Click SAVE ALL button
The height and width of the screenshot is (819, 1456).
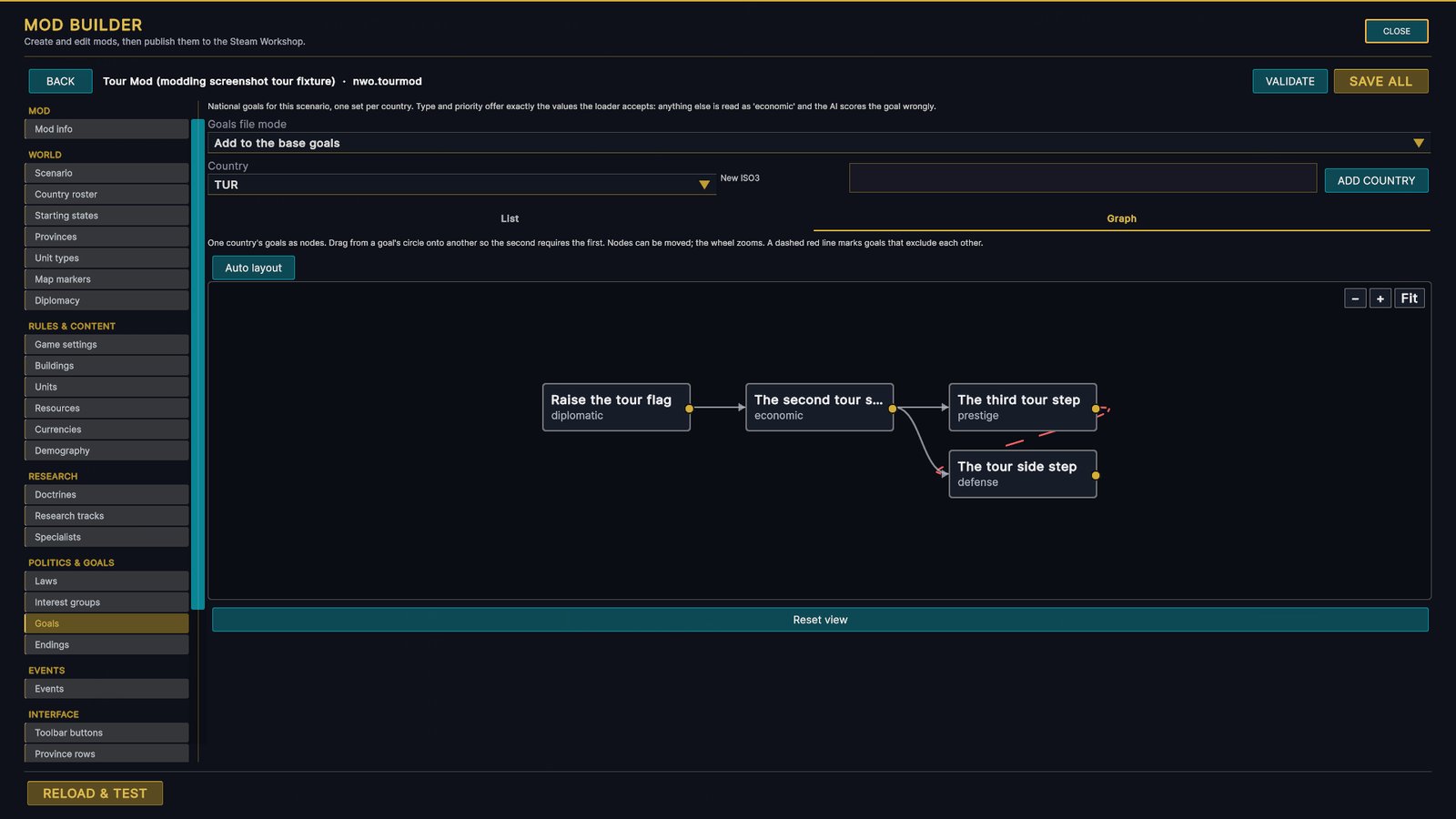point(1380,81)
